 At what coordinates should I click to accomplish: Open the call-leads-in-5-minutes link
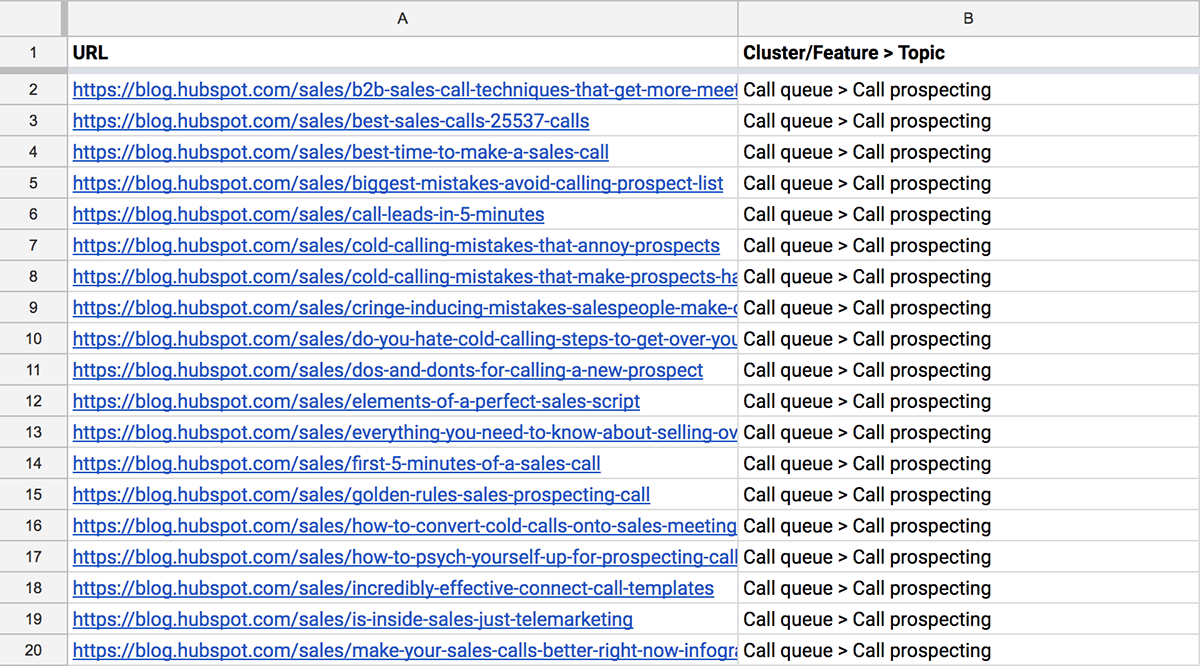click(x=309, y=214)
